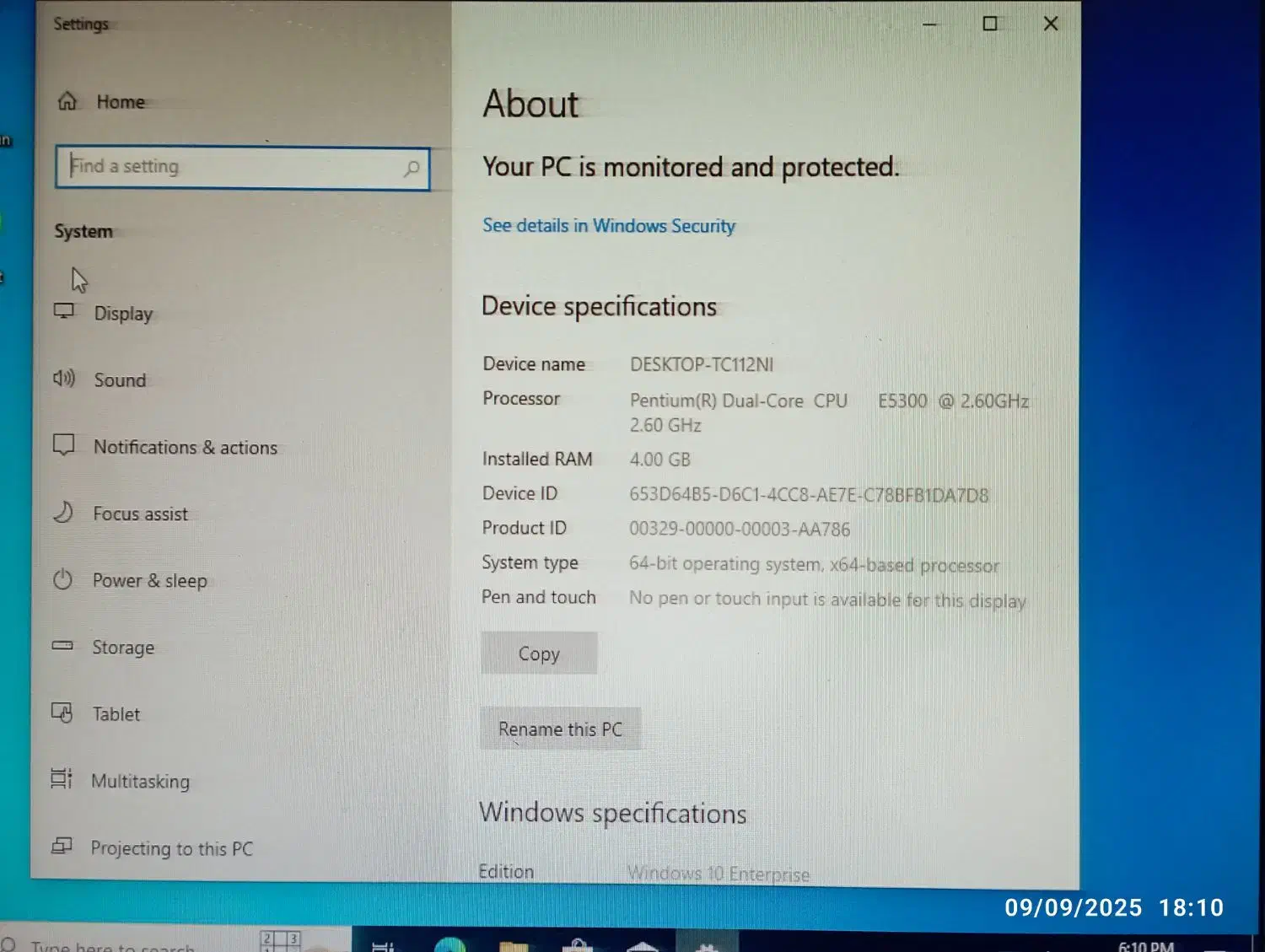Viewport: 1265px width, 952px height.
Task: Select the Tablet settings page
Action: (x=116, y=714)
